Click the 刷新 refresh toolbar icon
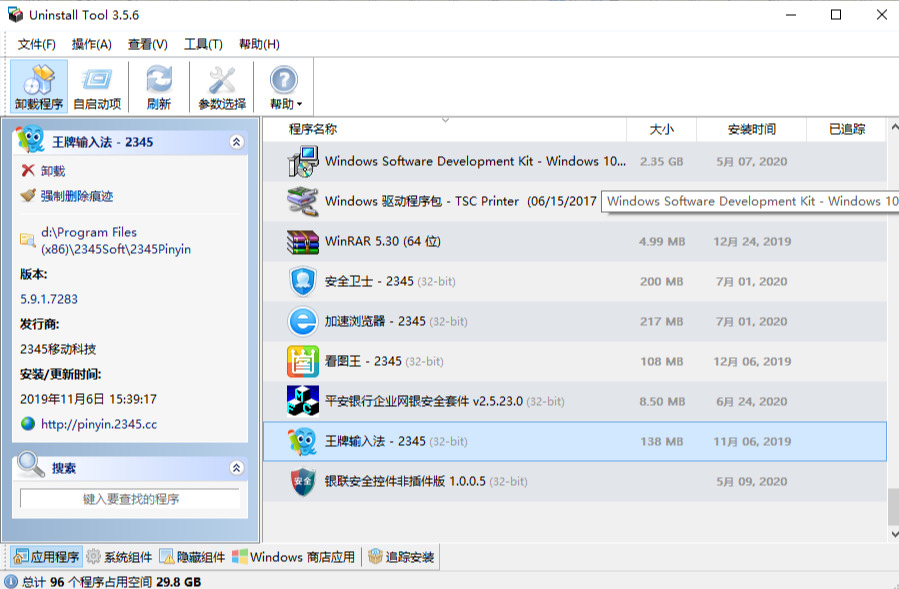Viewport: 899px width, 589px height. tap(159, 87)
